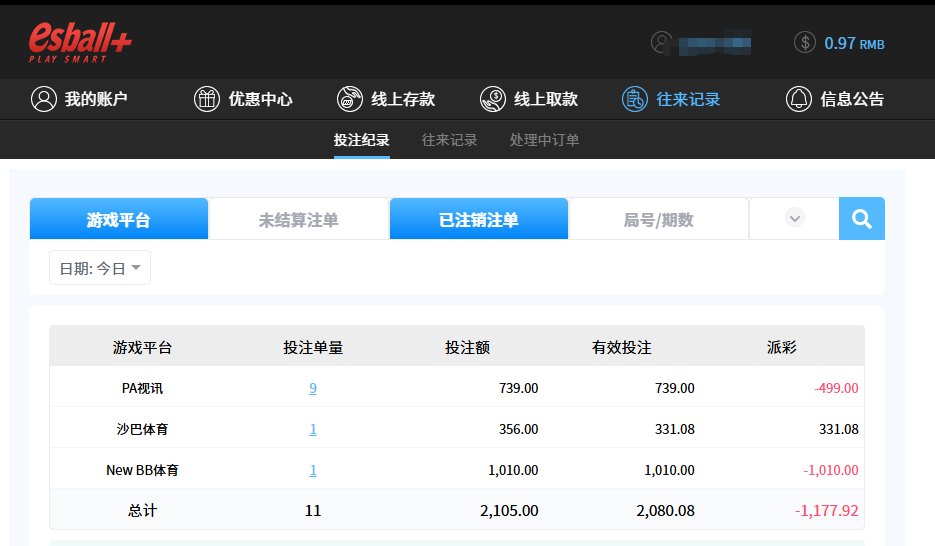This screenshot has width=935, height=546.
Task: Click the 投注单量 column header
Action: coord(313,348)
